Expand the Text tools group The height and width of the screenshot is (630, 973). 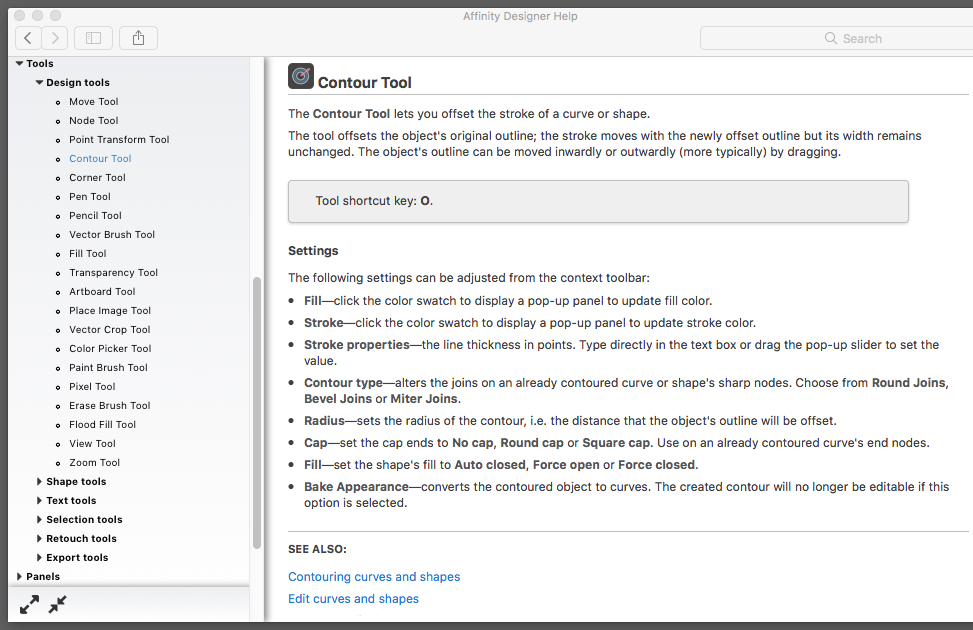pos(39,500)
